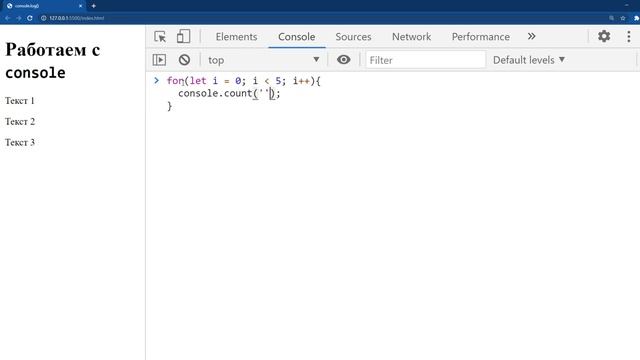This screenshot has width=640, height=360.
Task: Click the 'Текст 2' paragraph
Action: coord(20,121)
